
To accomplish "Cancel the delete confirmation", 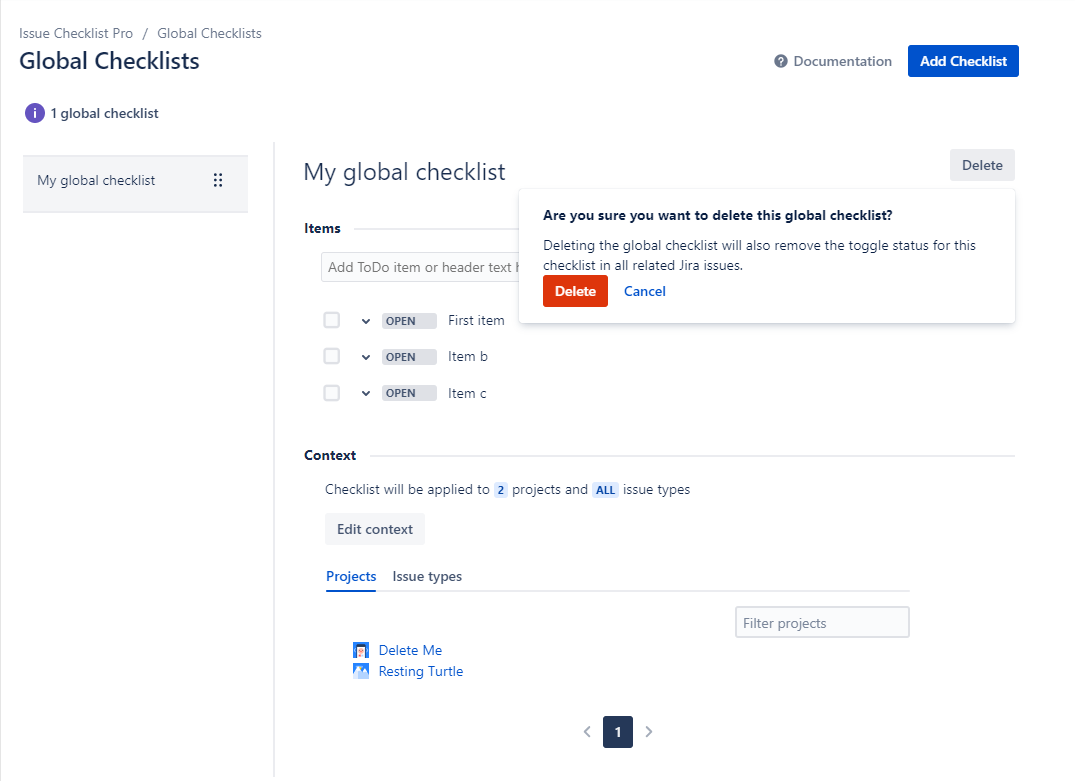I will pos(645,291).
